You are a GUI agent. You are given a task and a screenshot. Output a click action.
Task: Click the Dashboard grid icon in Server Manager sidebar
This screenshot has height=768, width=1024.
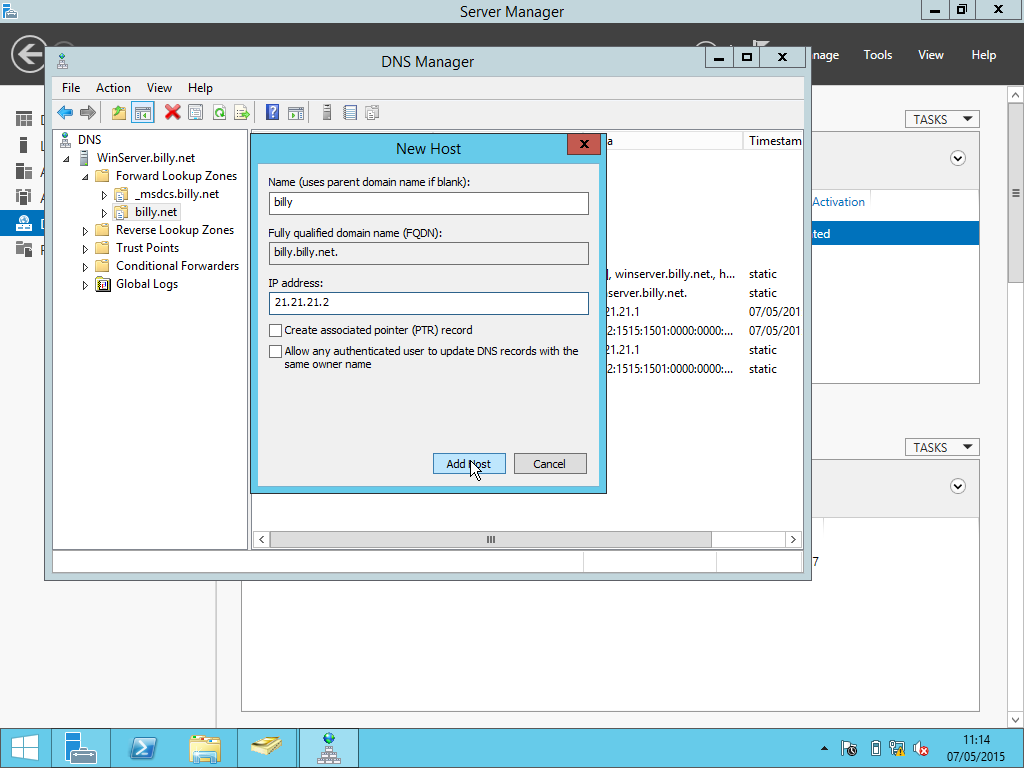(24, 118)
